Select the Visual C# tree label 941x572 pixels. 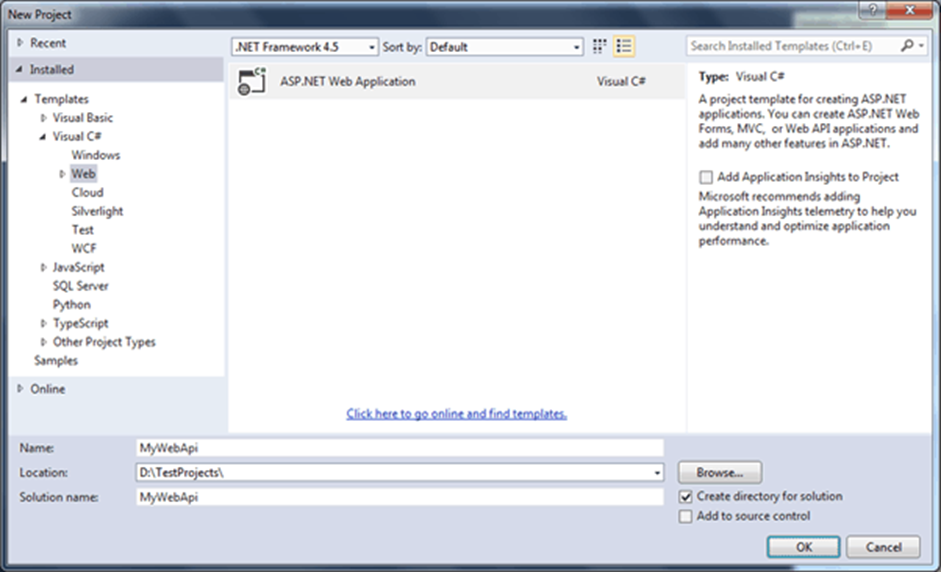[x=77, y=137]
